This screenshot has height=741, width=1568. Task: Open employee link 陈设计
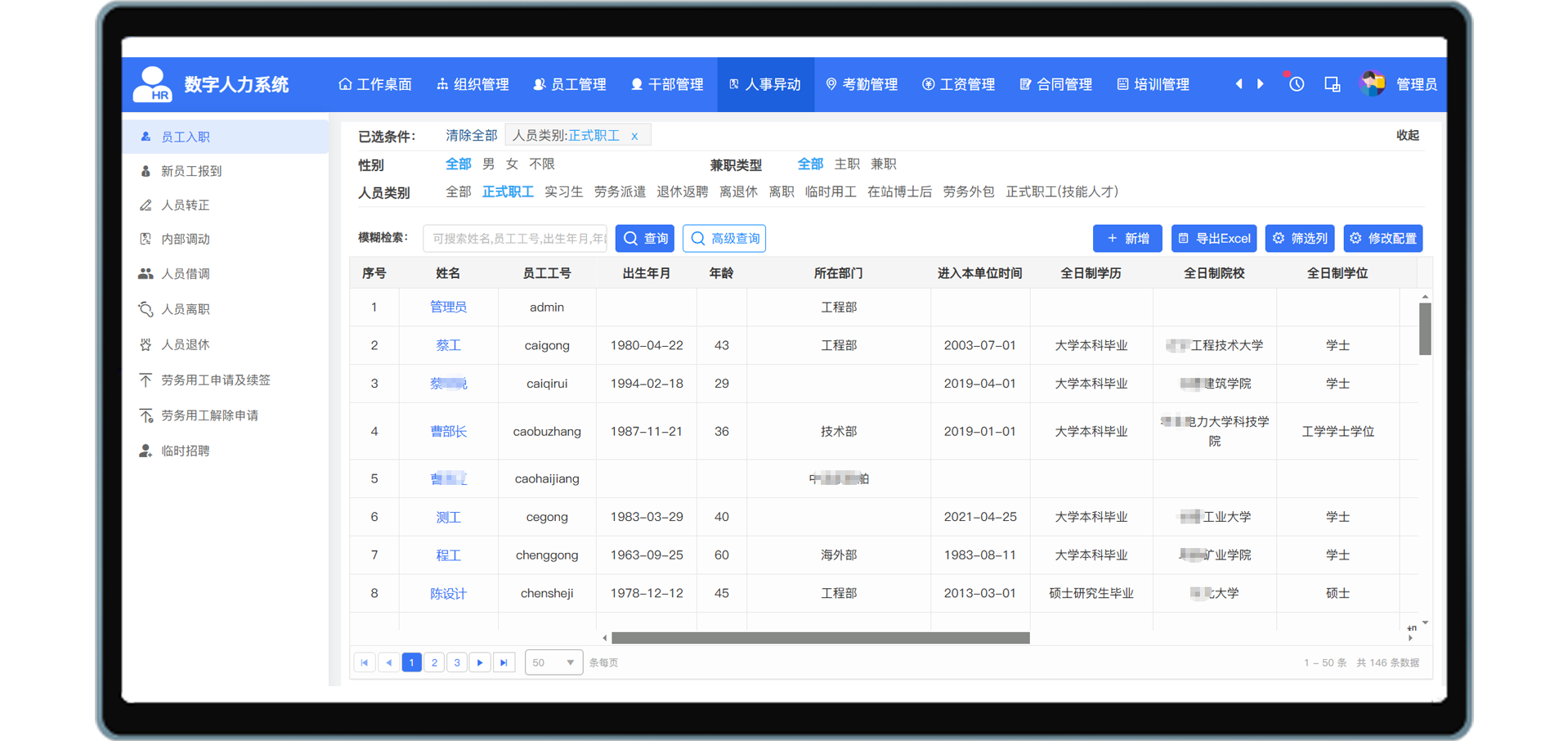(x=448, y=594)
